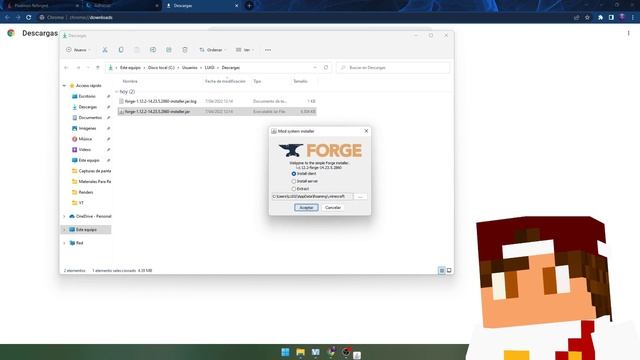The height and width of the screenshot is (360, 640).
Task: Switch to large icons view in status bar
Action: click(x=449, y=271)
